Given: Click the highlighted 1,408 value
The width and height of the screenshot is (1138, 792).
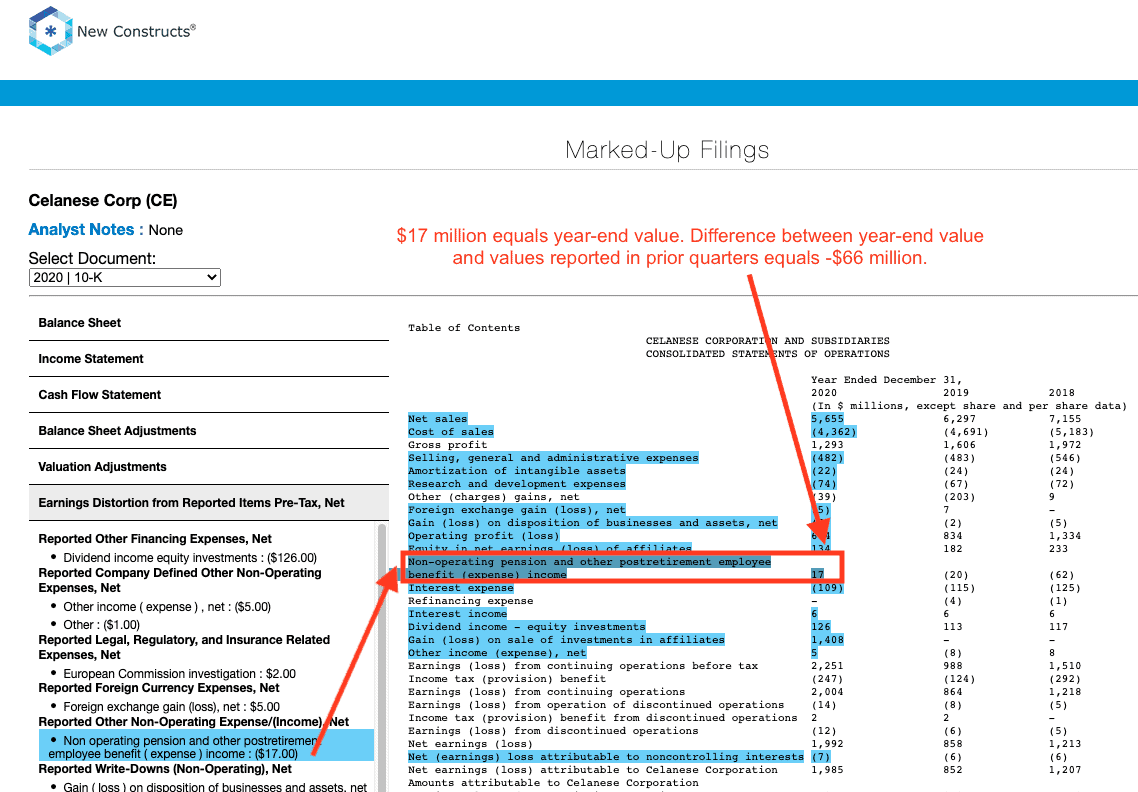Looking at the screenshot, I should point(827,640).
